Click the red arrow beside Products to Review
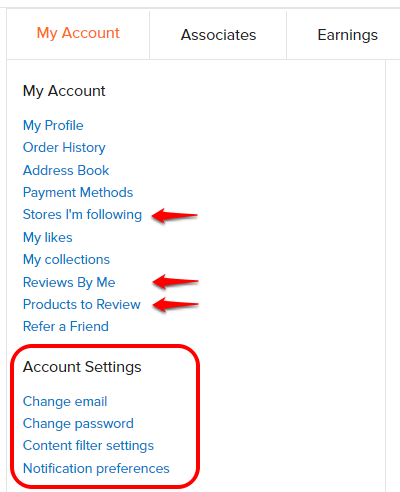 tap(175, 304)
